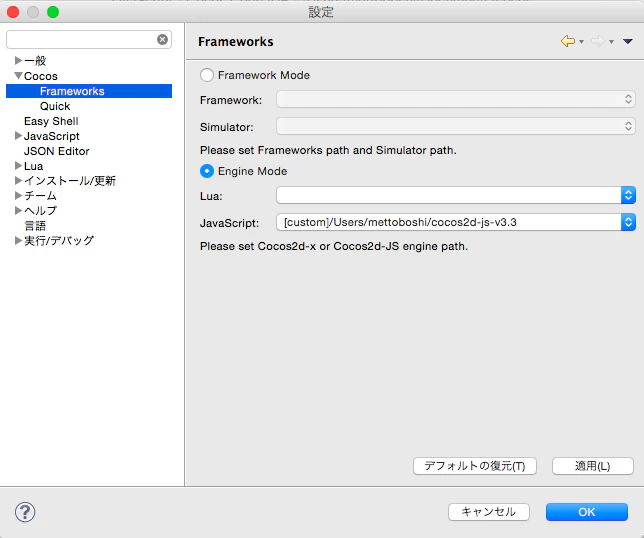Image resolution: width=644 pixels, height=538 pixels.
Task: Open the Lua engine path dropdown
Action: pos(628,195)
